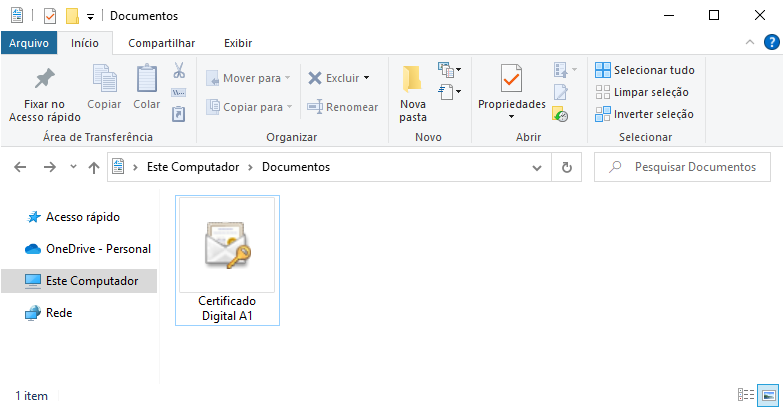Open the Excluir dropdown arrow
The width and height of the screenshot is (784, 408).
point(366,78)
